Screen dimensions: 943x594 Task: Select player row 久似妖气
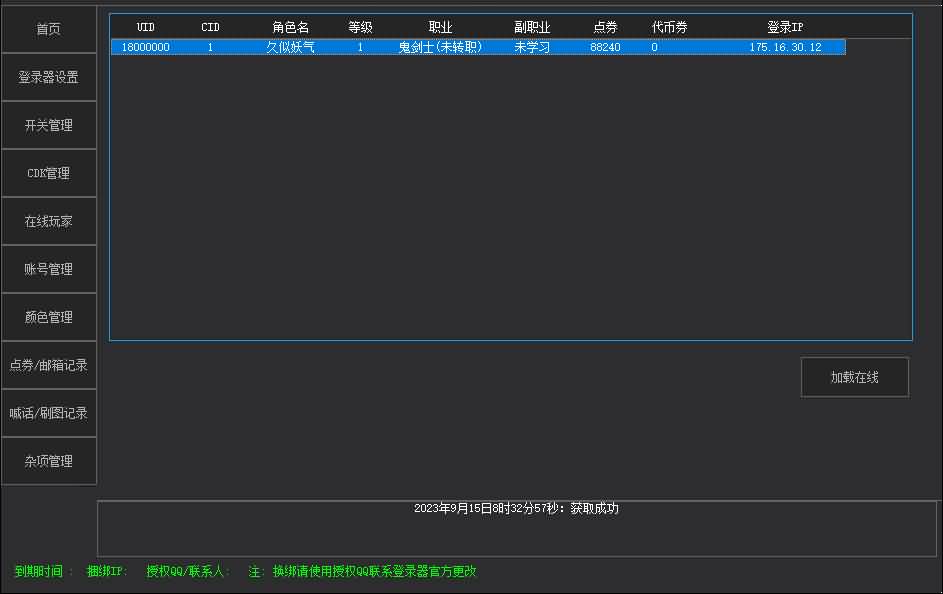[x=290, y=47]
